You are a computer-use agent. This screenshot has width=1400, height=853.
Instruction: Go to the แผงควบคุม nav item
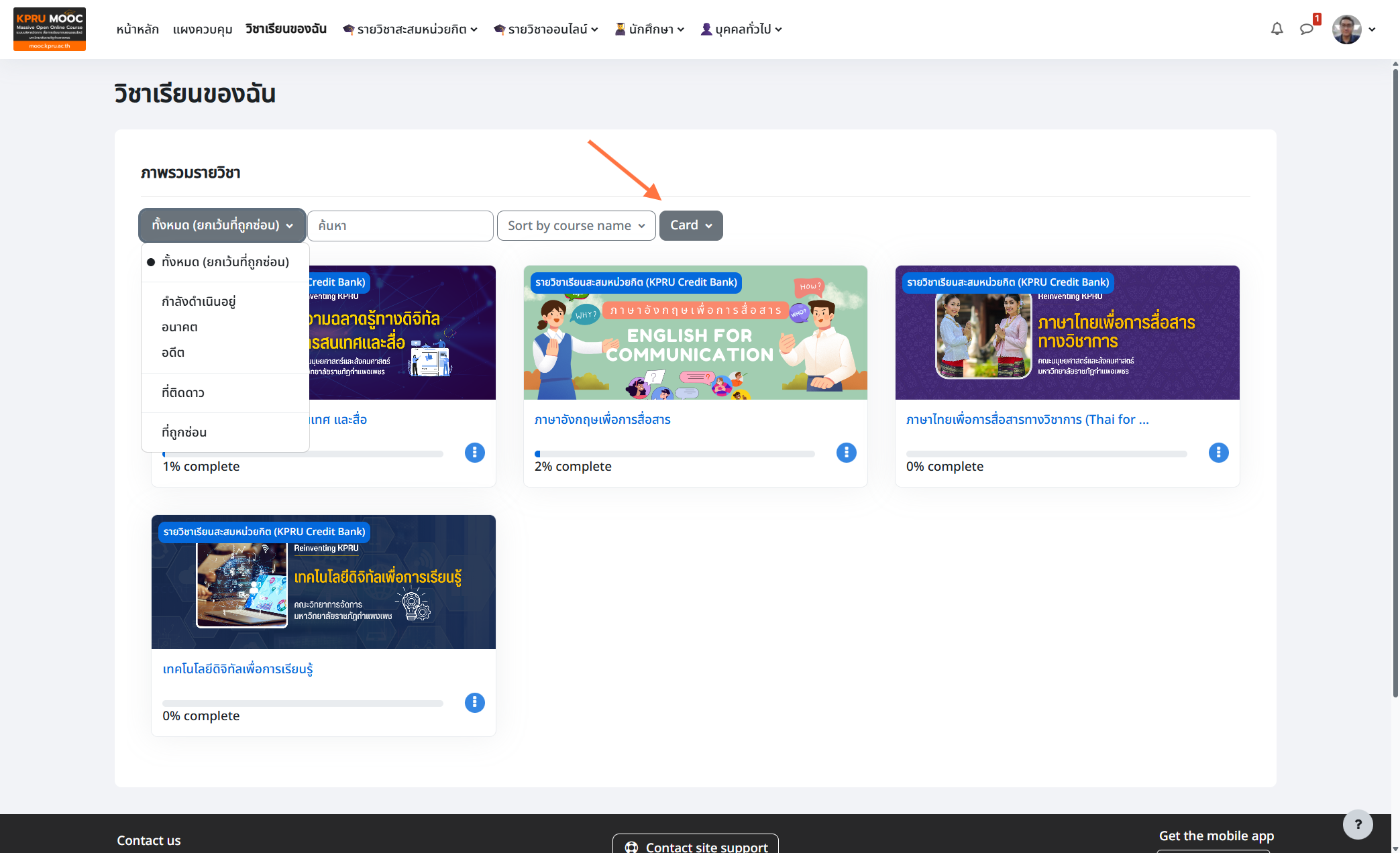pyautogui.click(x=203, y=29)
